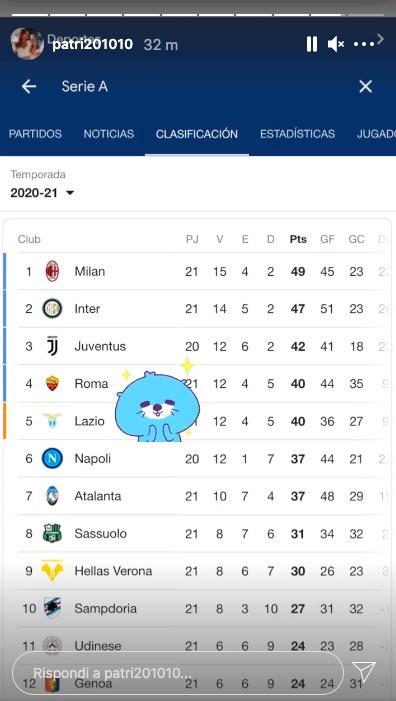Open the Atalanta team row
Screen dimensions: 396x701
[x=197, y=496]
